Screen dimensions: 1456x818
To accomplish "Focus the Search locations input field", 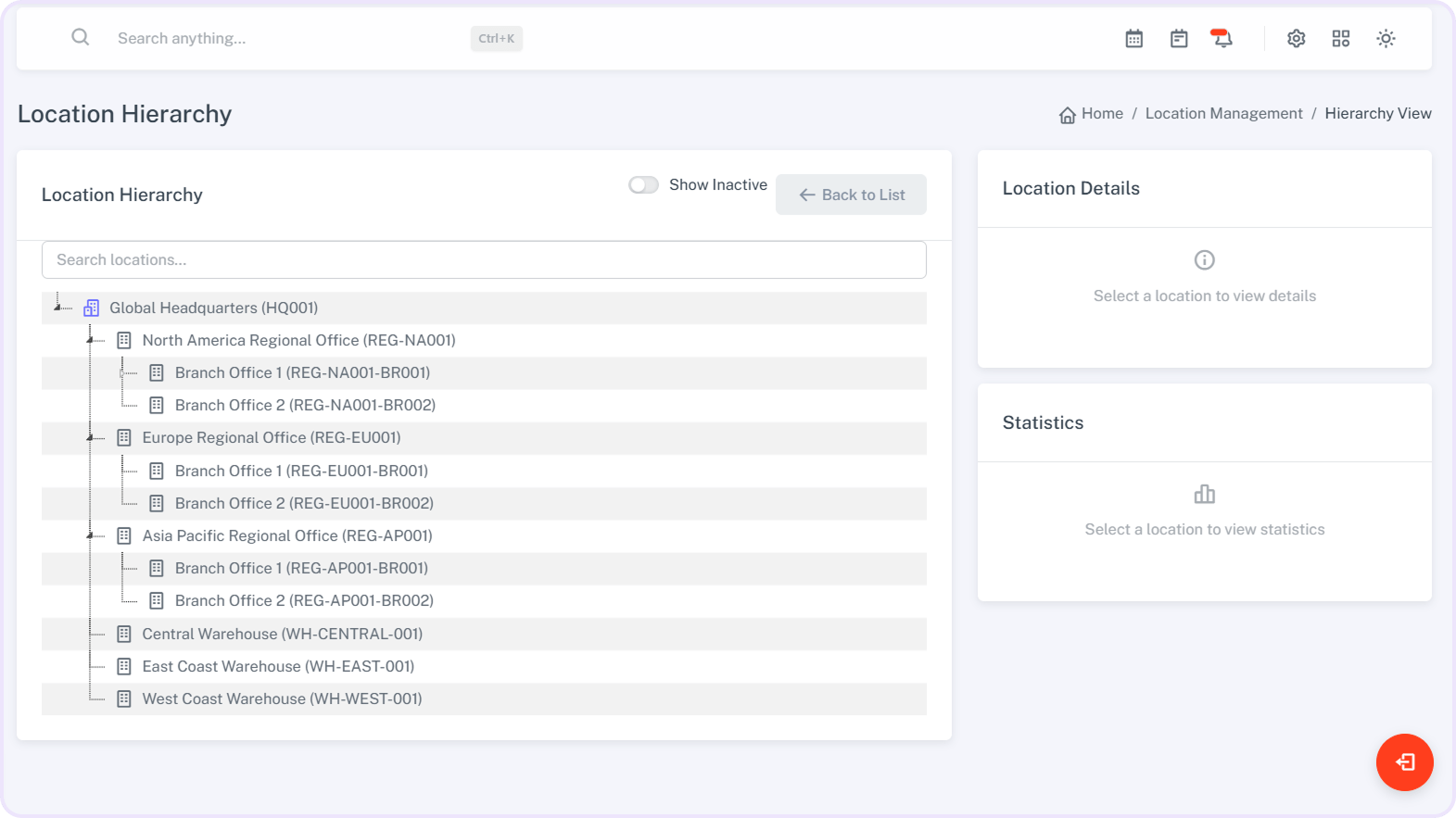I will click(x=483, y=260).
